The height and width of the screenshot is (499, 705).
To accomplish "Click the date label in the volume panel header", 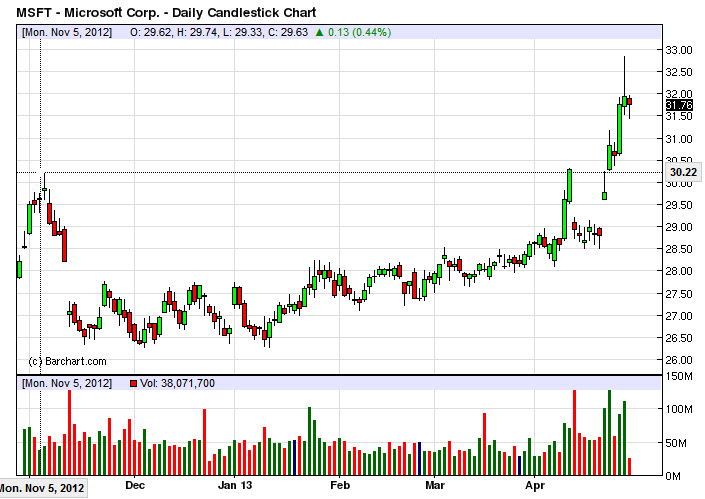I will click(67, 383).
